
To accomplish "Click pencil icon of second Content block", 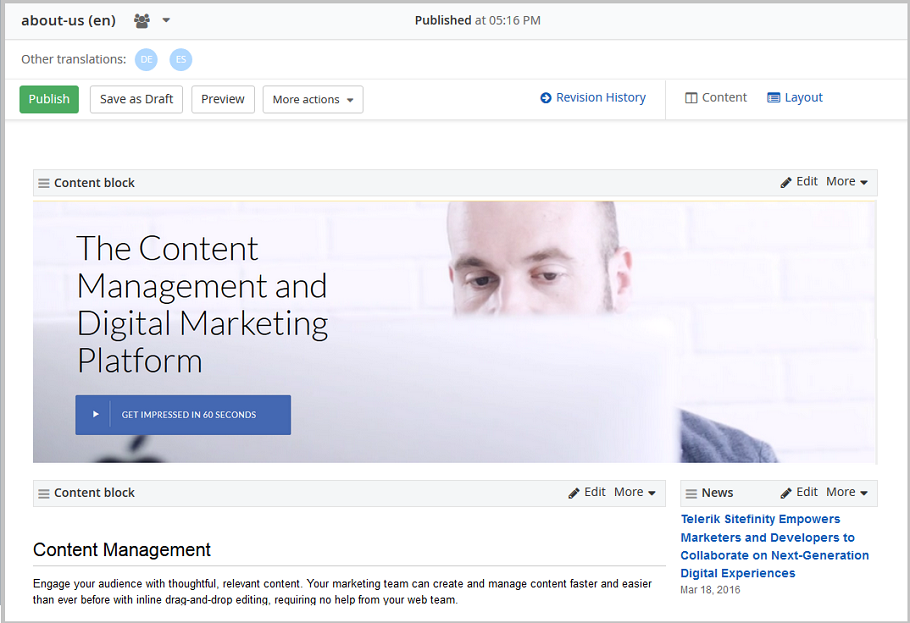I will (x=573, y=493).
